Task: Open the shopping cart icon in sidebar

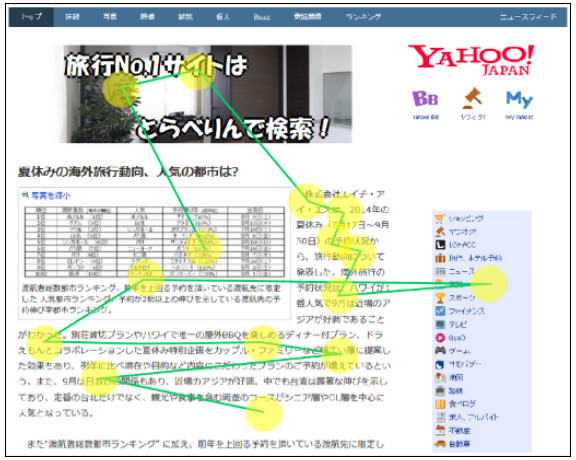Action: (x=440, y=219)
